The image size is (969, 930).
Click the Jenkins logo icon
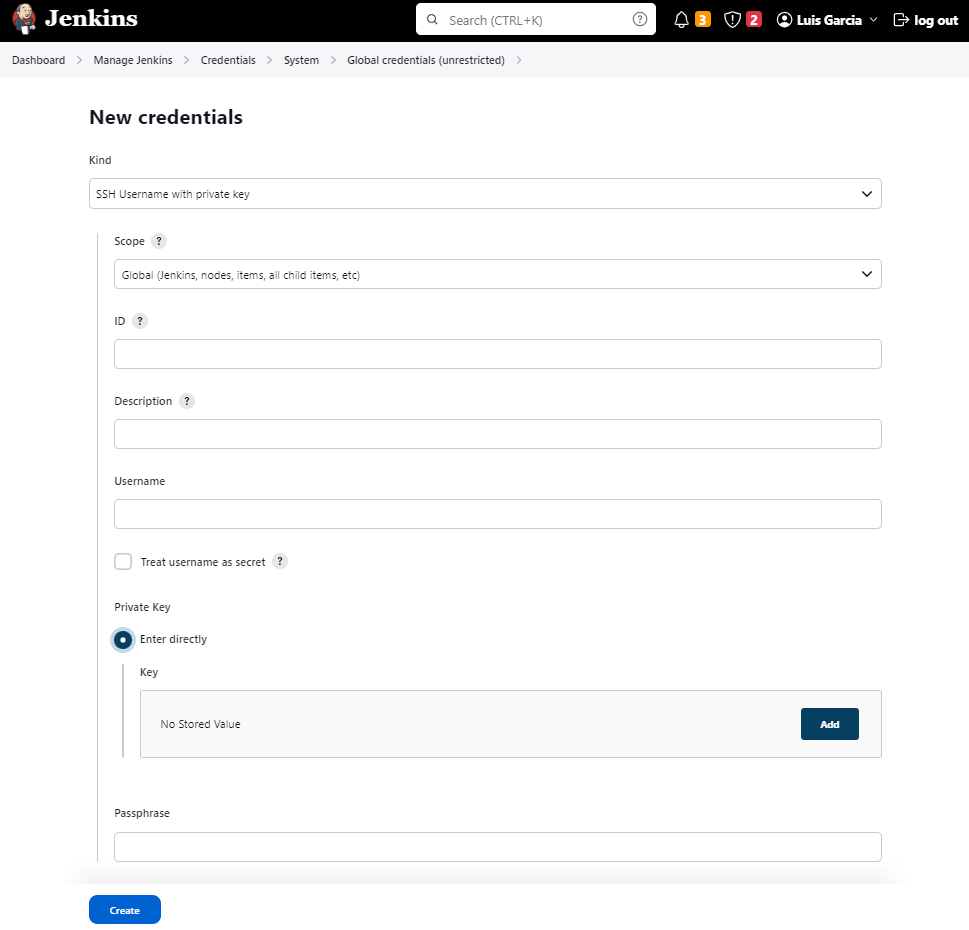pos(24,19)
